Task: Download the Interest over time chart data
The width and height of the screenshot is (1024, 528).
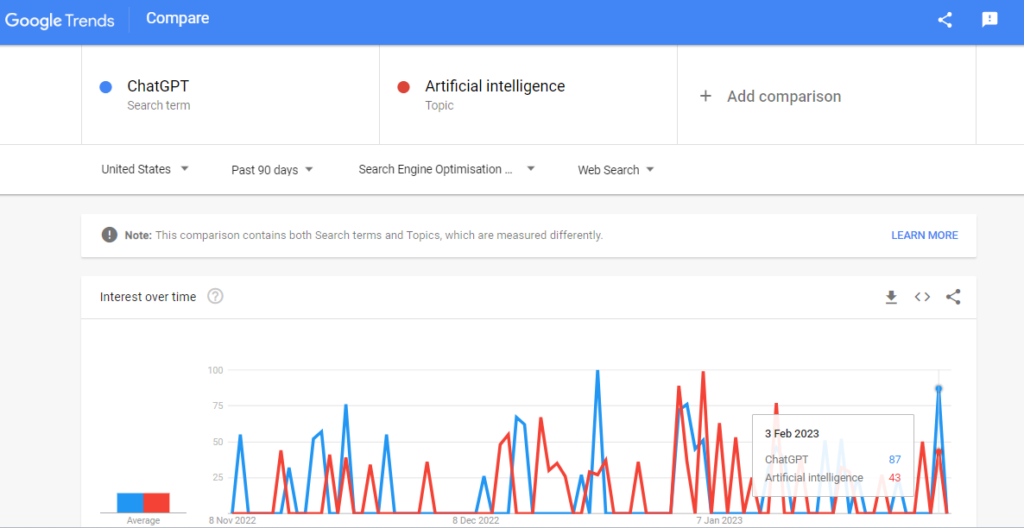Action: tap(891, 297)
